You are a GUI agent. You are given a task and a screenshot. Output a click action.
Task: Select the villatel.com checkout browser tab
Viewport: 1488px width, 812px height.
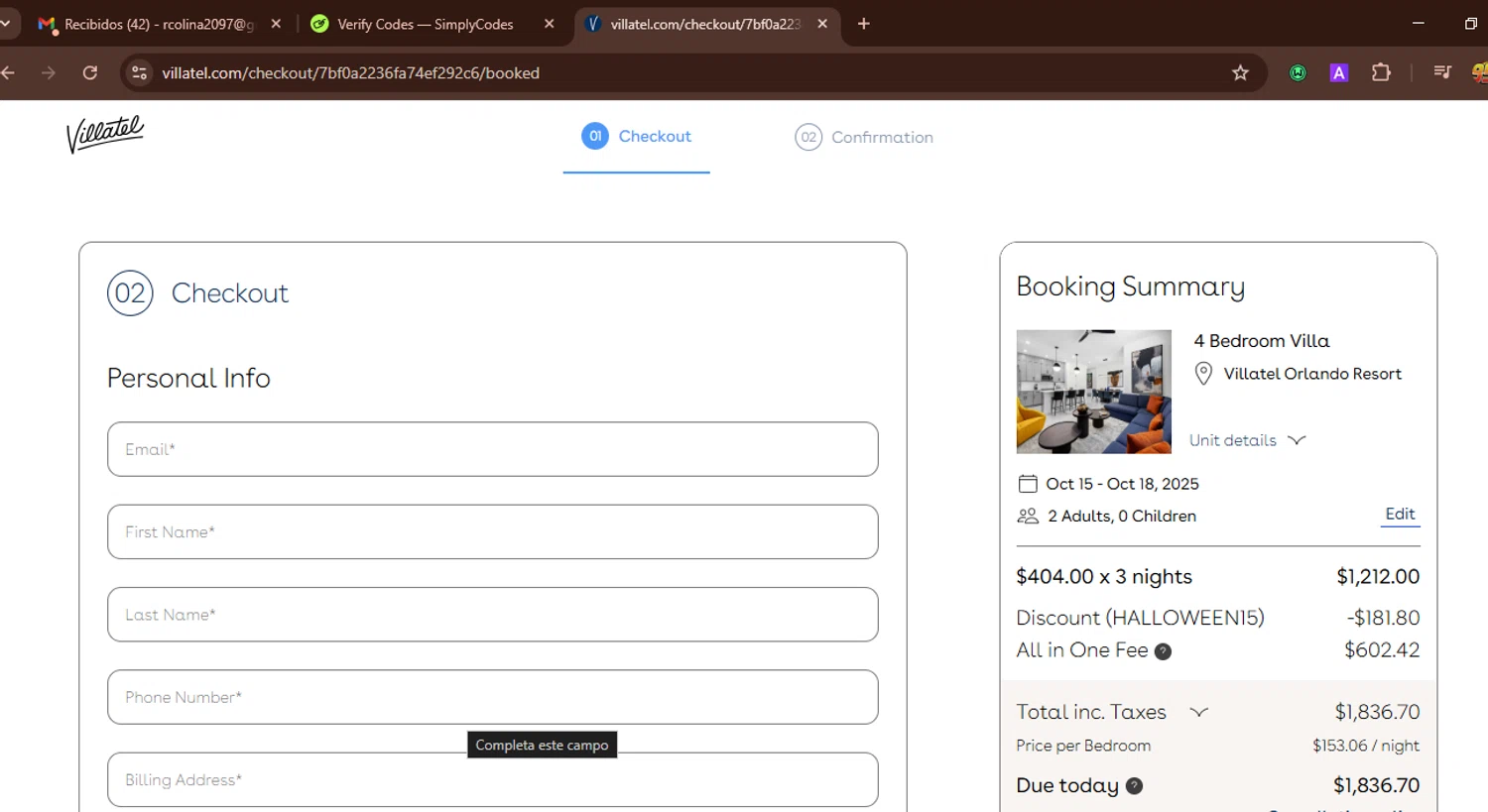click(x=704, y=24)
